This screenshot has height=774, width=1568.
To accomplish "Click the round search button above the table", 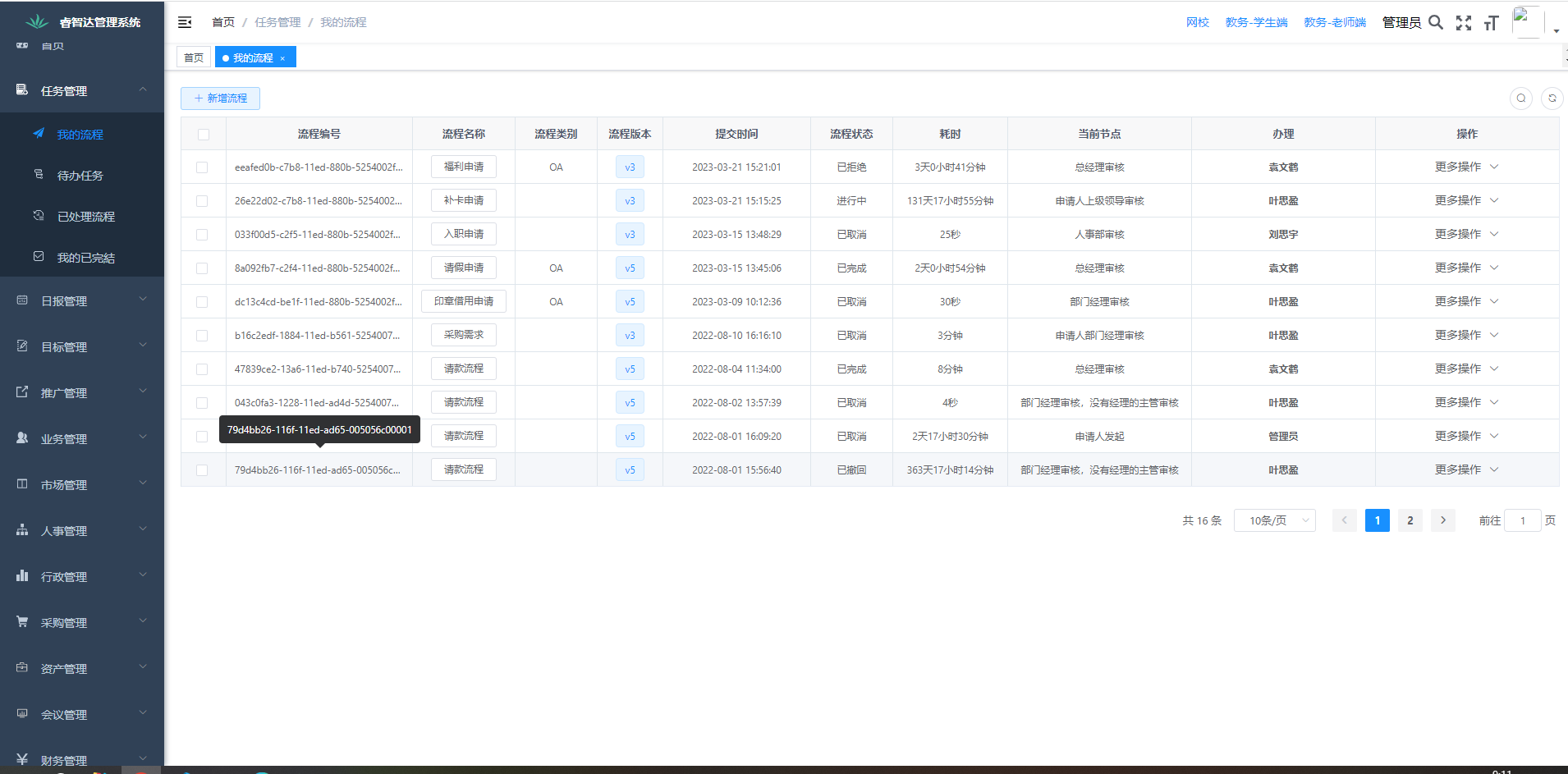I will click(x=1521, y=98).
